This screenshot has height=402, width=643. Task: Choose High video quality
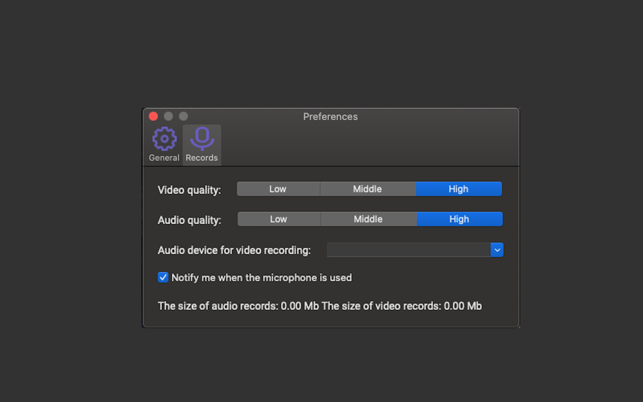coord(458,189)
